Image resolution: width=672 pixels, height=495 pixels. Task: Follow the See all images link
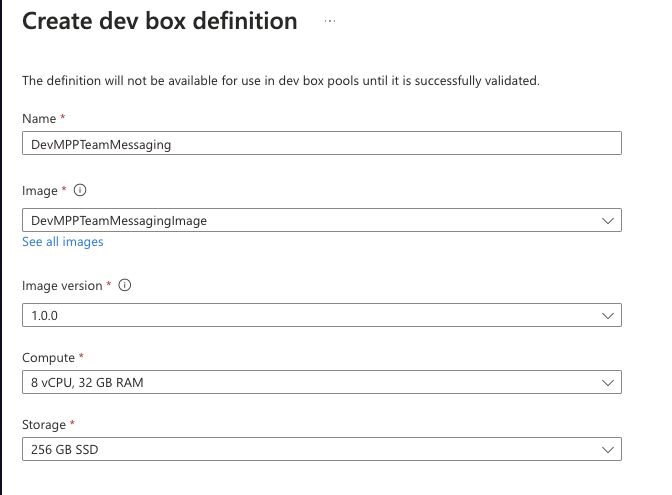(x=63, y=242)
